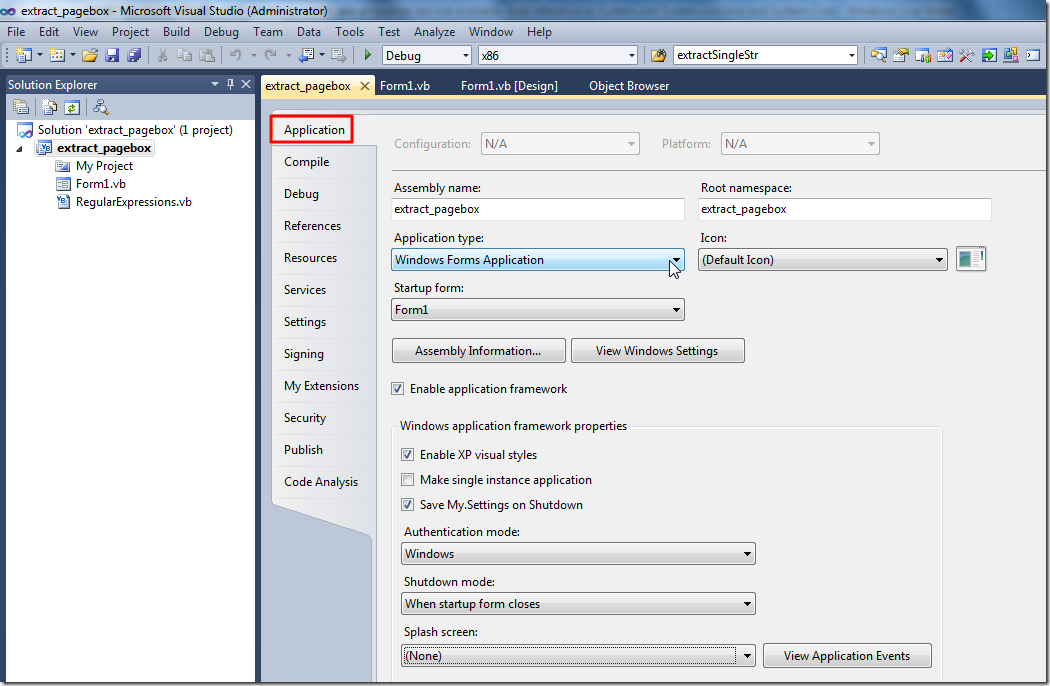1050x686 pixels.
Task: Open the Extension Manager toolbar icon
Action: pyautogui.click(x=1010, y=55)
